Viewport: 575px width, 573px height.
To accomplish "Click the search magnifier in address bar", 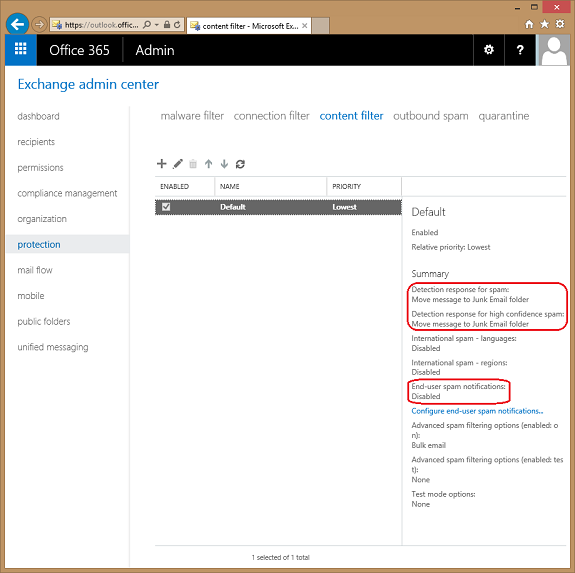I will click(x=147, y=25).
